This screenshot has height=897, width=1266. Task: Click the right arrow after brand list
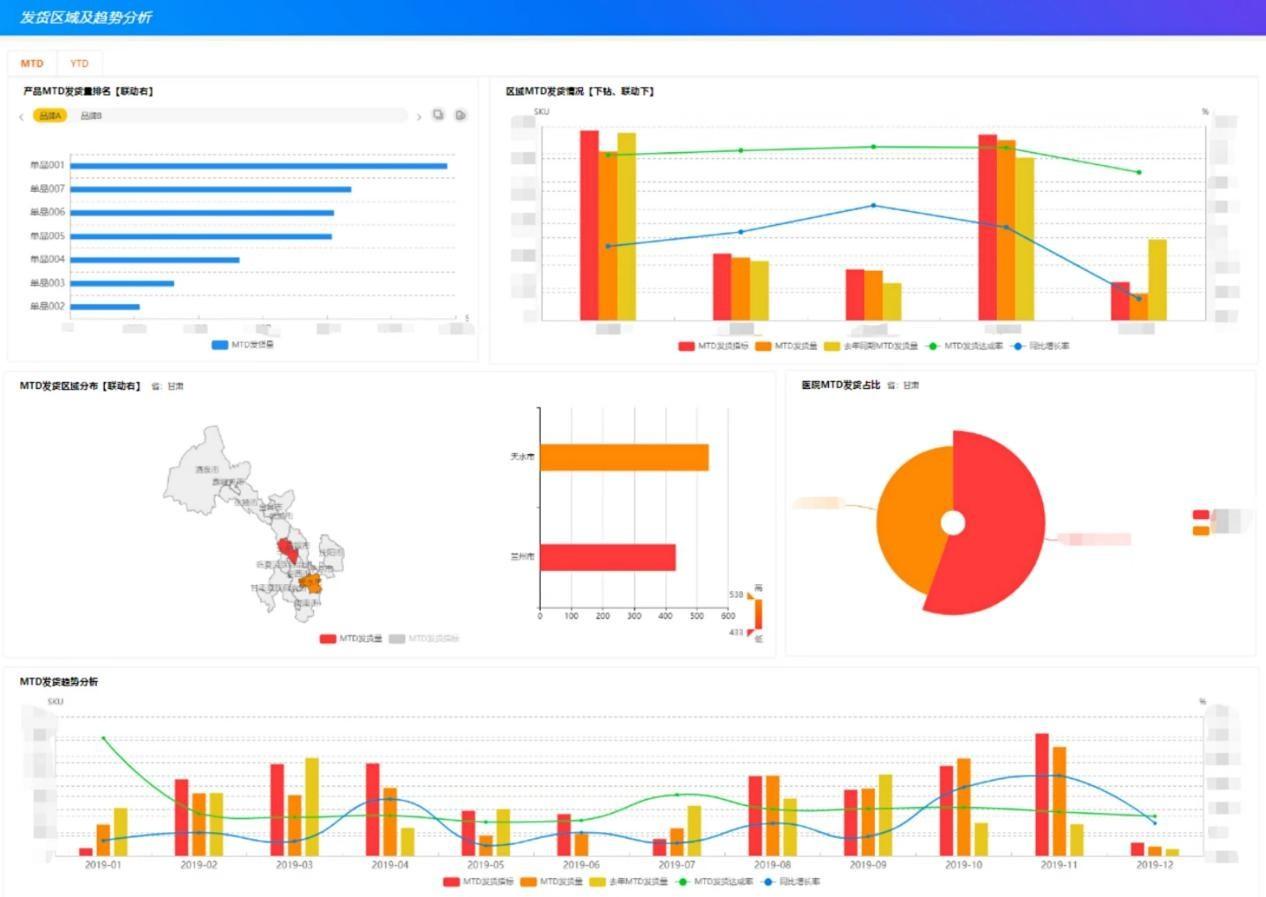pos(419,117)
